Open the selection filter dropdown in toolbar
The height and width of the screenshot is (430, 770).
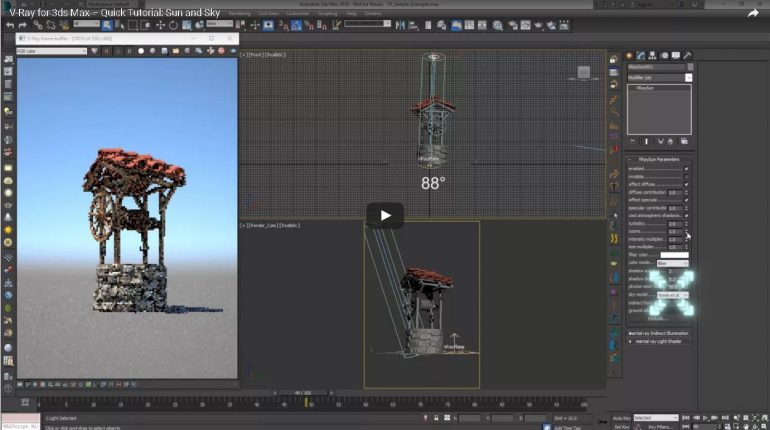(86, 24)
